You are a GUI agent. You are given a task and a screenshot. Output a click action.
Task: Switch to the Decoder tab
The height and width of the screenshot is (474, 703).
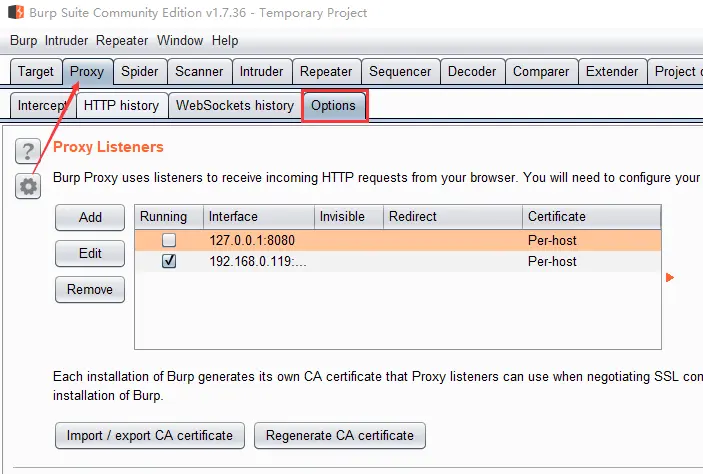pyautogui.click(x=471, y=72)
